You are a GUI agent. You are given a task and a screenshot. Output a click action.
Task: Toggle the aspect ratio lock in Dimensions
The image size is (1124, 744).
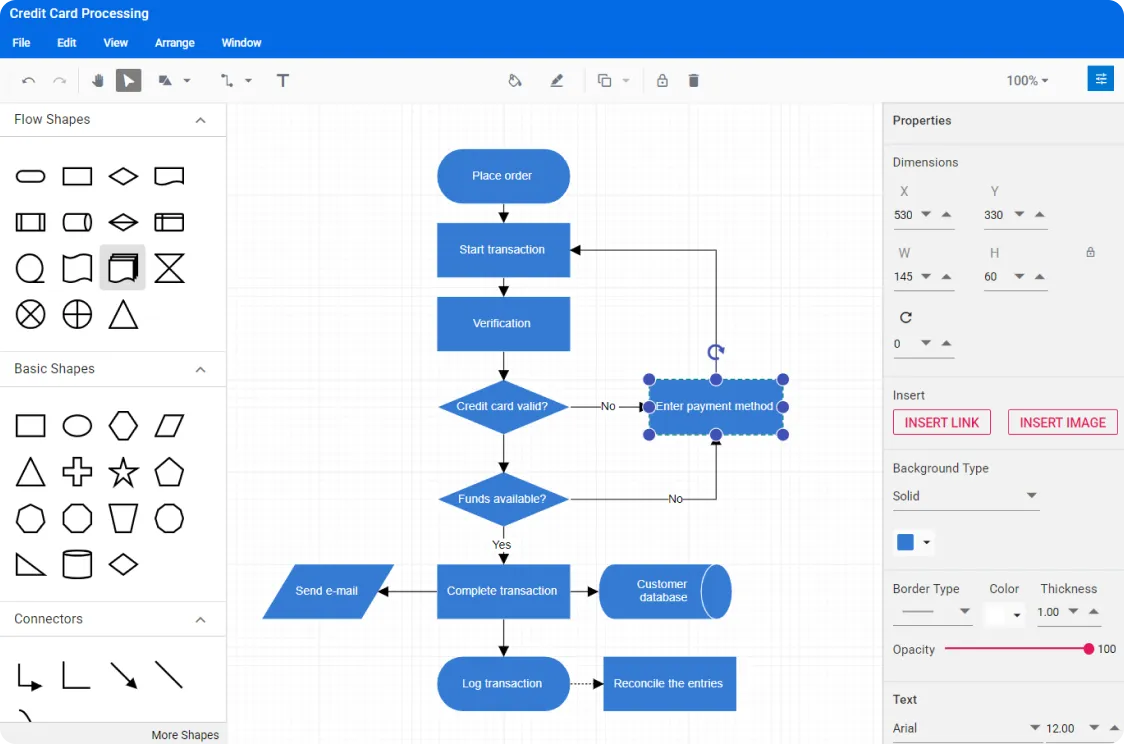coord(1090,253)
